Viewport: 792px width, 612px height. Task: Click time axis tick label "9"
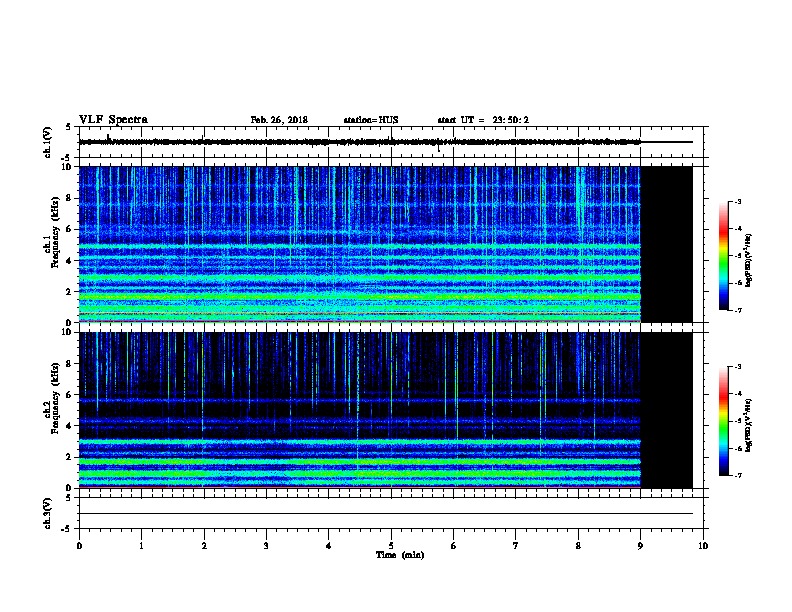coord(640,546)
